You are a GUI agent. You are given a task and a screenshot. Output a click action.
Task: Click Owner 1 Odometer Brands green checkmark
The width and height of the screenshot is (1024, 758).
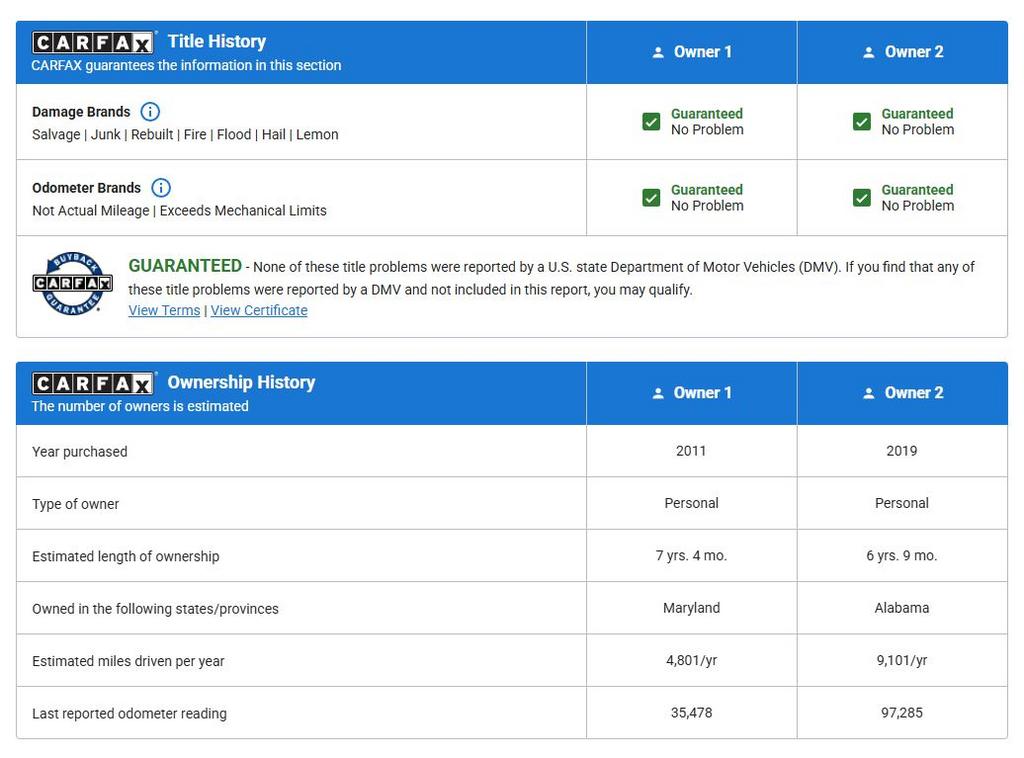click(x=651, y=198)
